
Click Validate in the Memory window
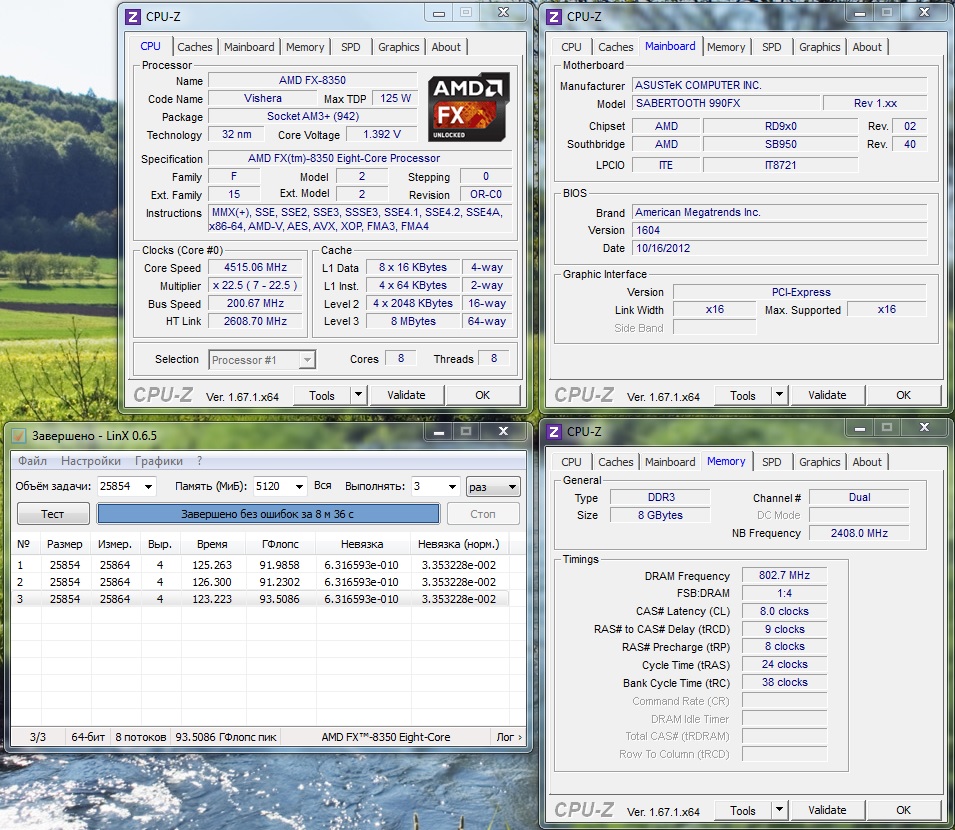click(827, 810)
